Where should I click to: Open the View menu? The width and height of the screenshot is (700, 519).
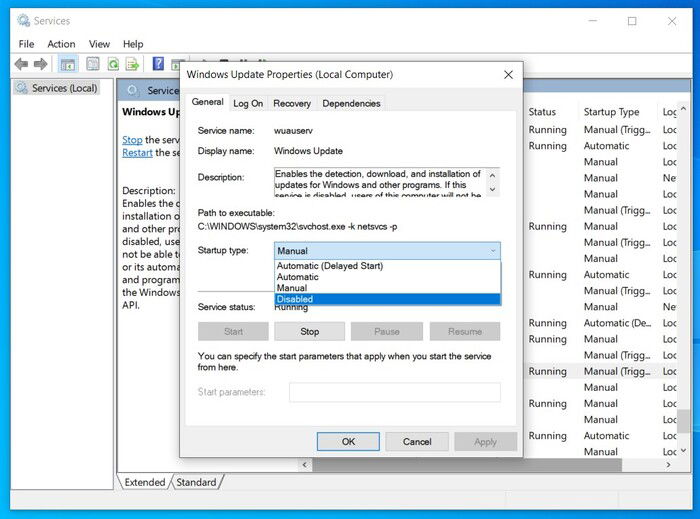click(99, 44)
